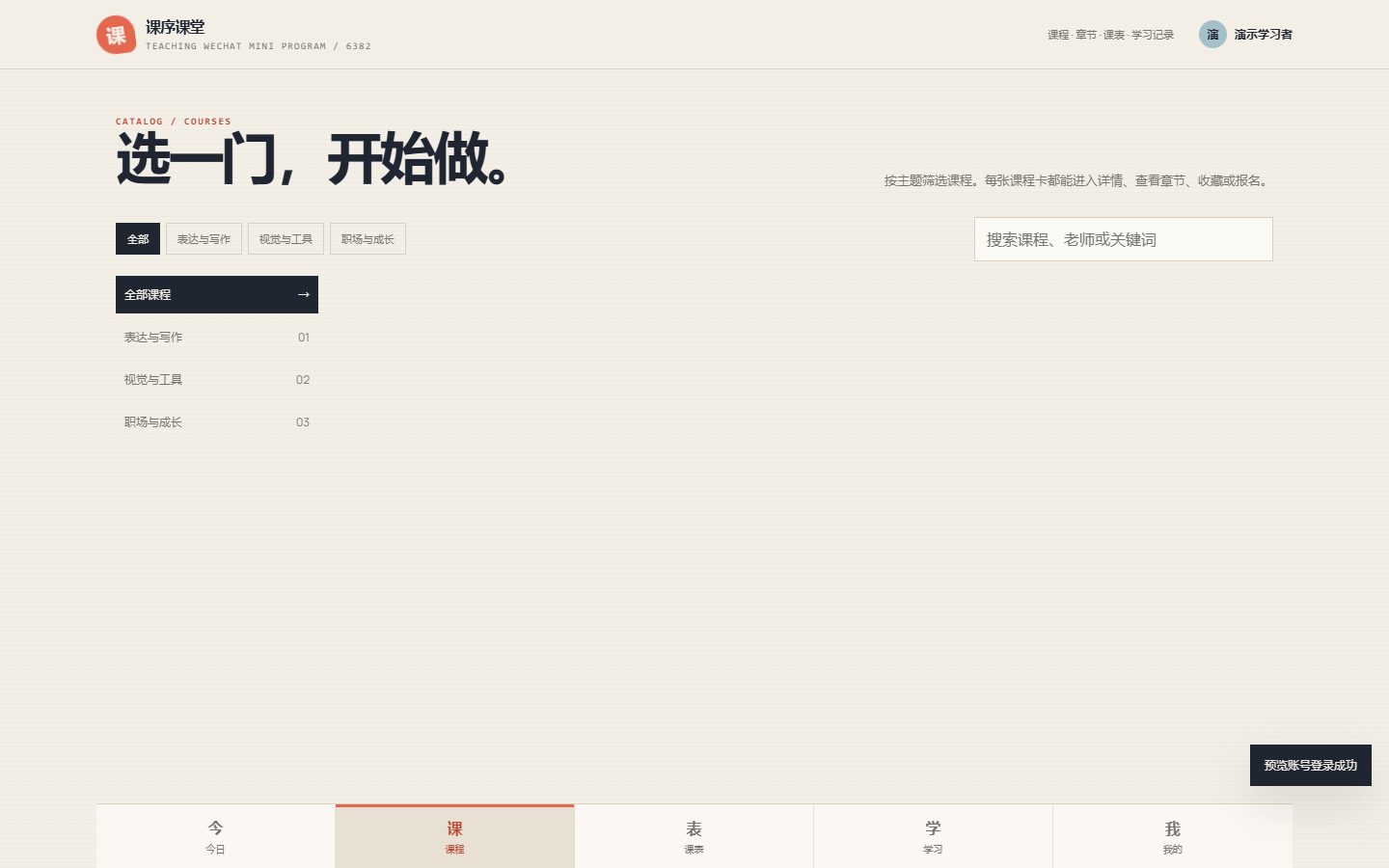
Task: Filter by 职场与成长 chip
Action: click(x=368, y=239)
